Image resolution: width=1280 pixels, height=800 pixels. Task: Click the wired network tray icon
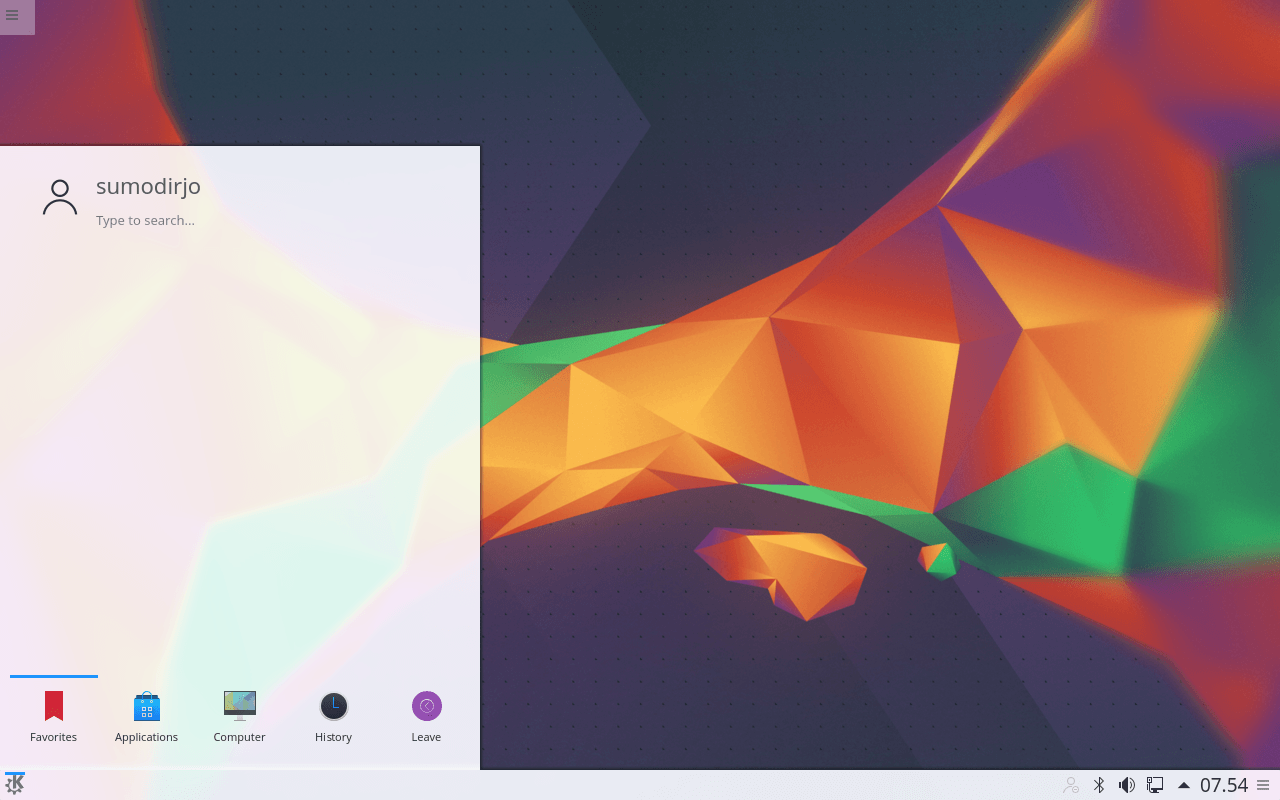1155,785
